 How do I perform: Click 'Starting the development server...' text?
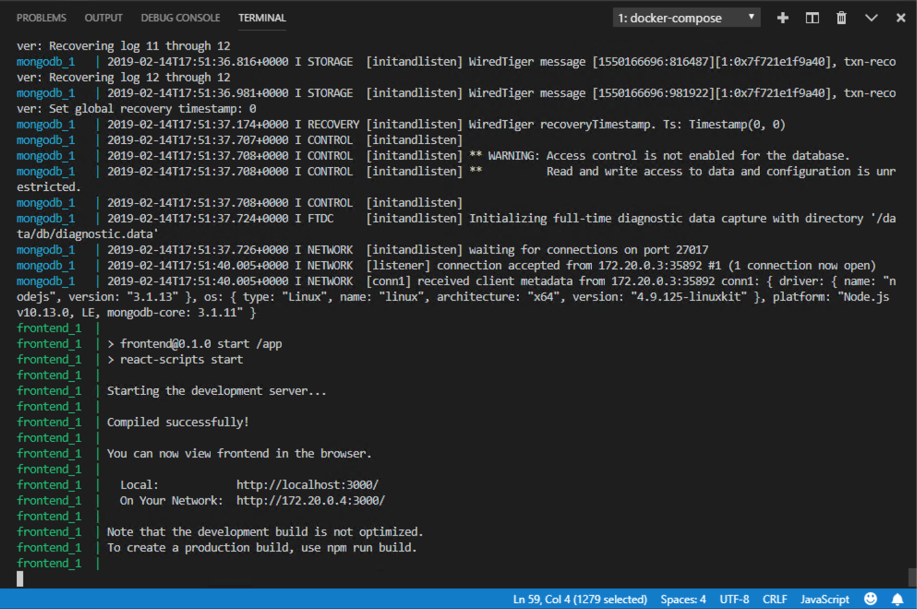[216, 391]
